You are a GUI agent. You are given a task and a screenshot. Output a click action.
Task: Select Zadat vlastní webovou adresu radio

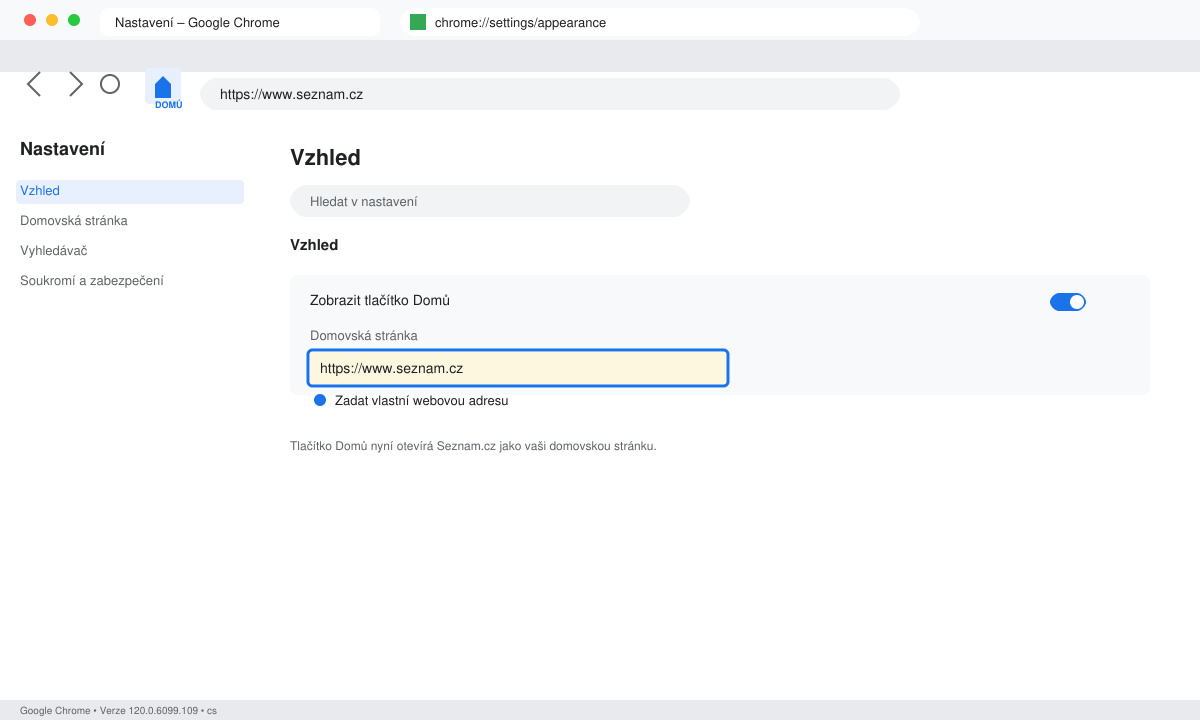[320, 400]
